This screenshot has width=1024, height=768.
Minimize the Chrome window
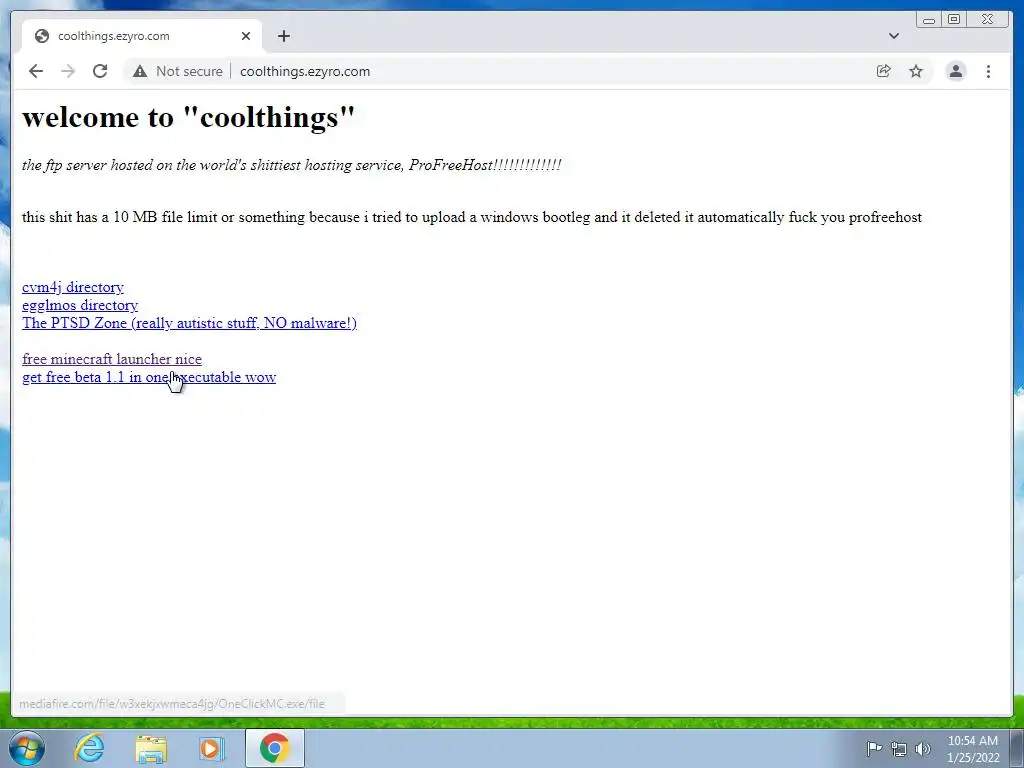click(x=929, y=20)
